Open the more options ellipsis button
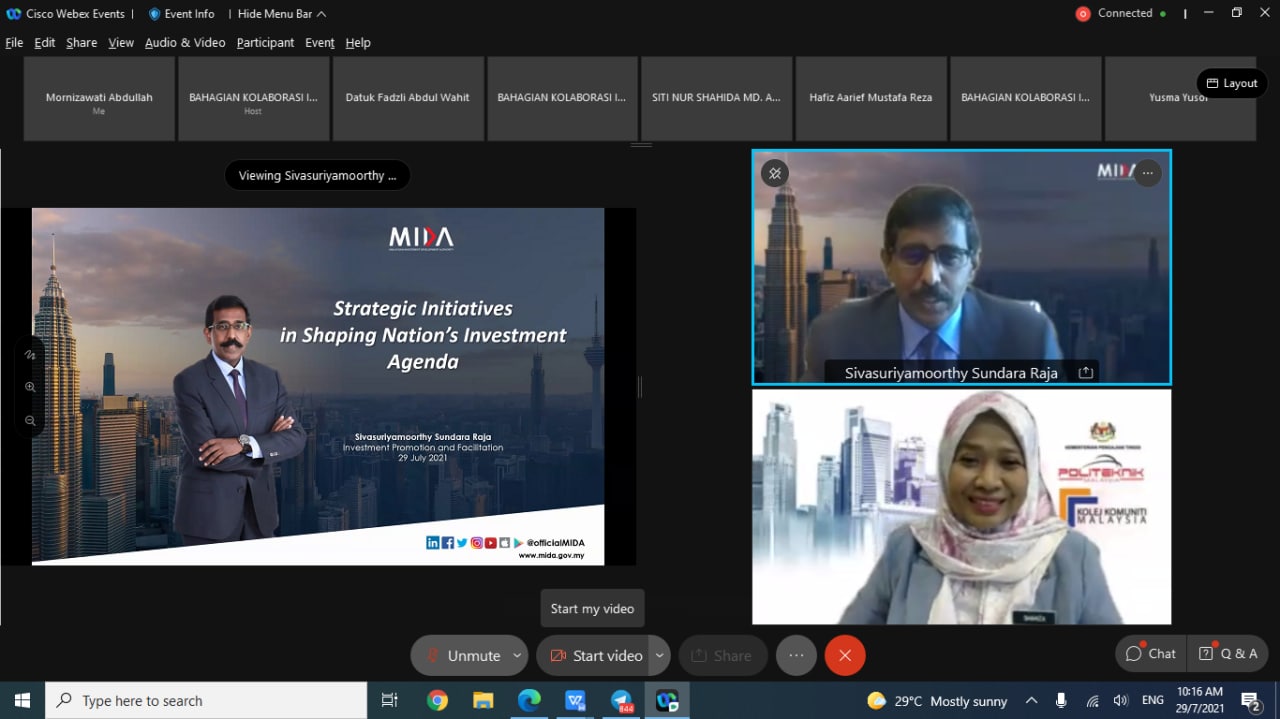Image resolution: width=1280 pixels, height=719 pixels. [x=796, y=656]
